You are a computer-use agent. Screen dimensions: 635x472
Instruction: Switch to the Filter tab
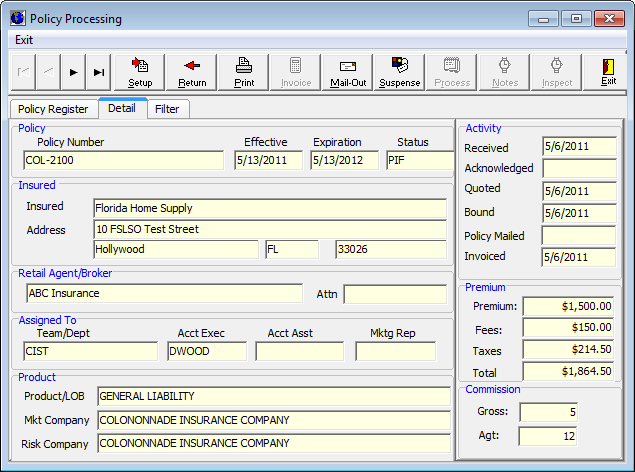[167, 109]
